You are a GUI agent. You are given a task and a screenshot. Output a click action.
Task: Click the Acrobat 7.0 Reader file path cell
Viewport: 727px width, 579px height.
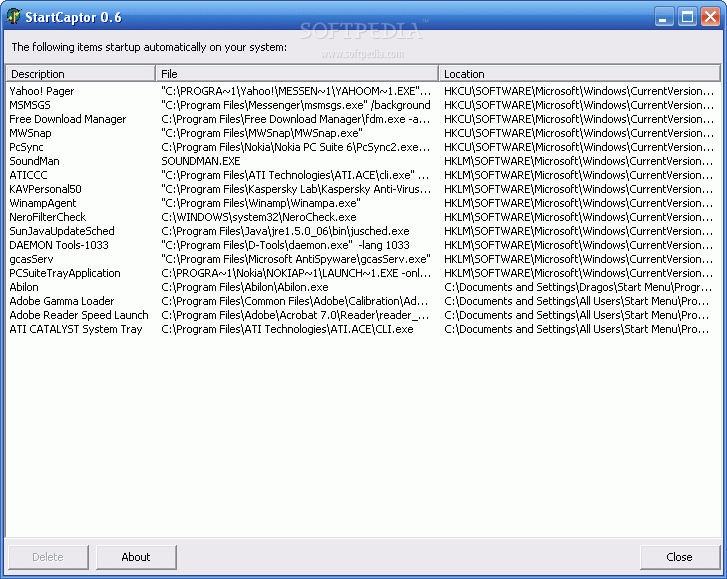[295, 315]
